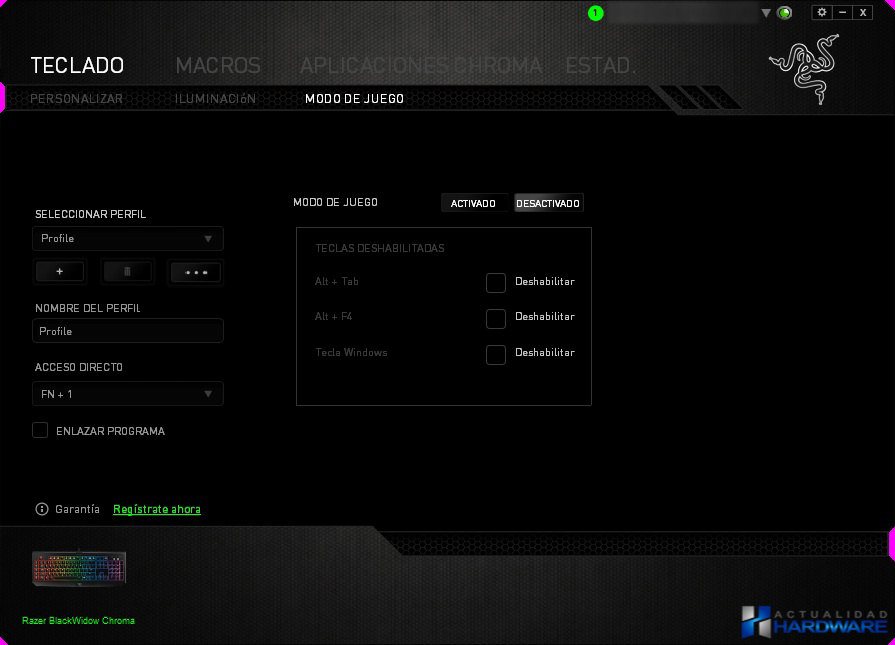Expand the account dropdown arrow at top

[x=766, y=13]
